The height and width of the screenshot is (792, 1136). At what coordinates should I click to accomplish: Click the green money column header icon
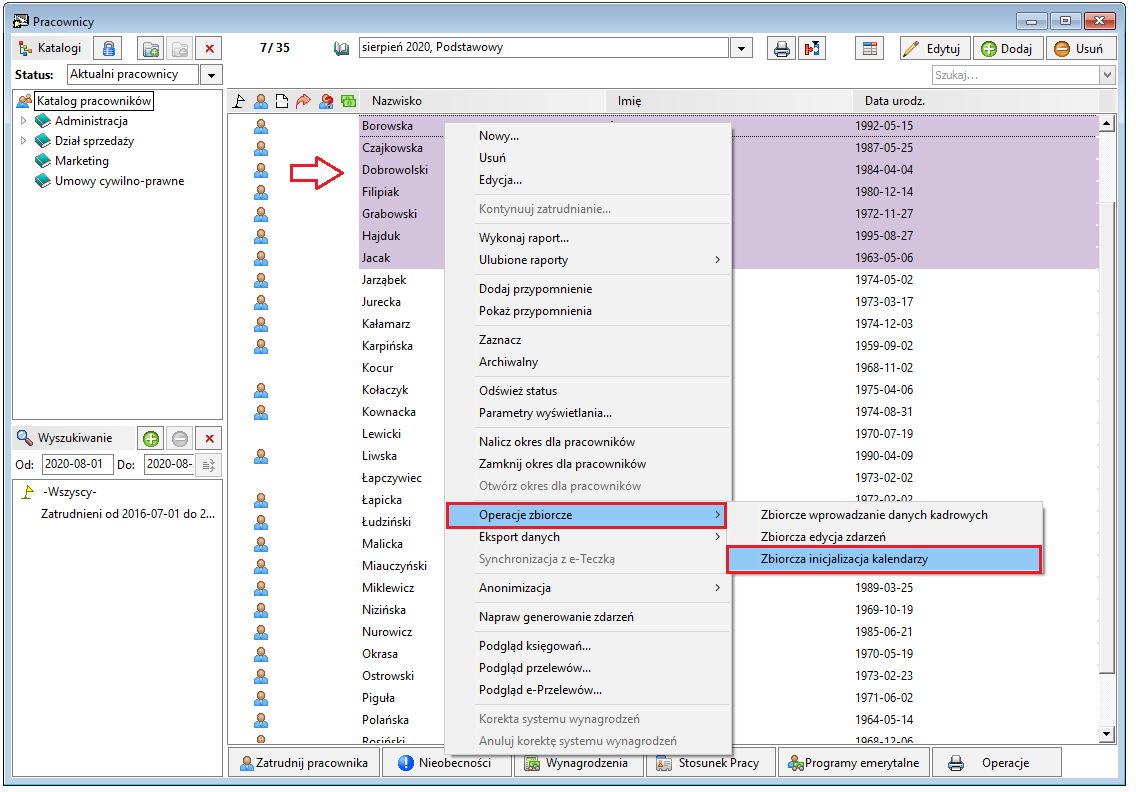[x=348, y=101]
